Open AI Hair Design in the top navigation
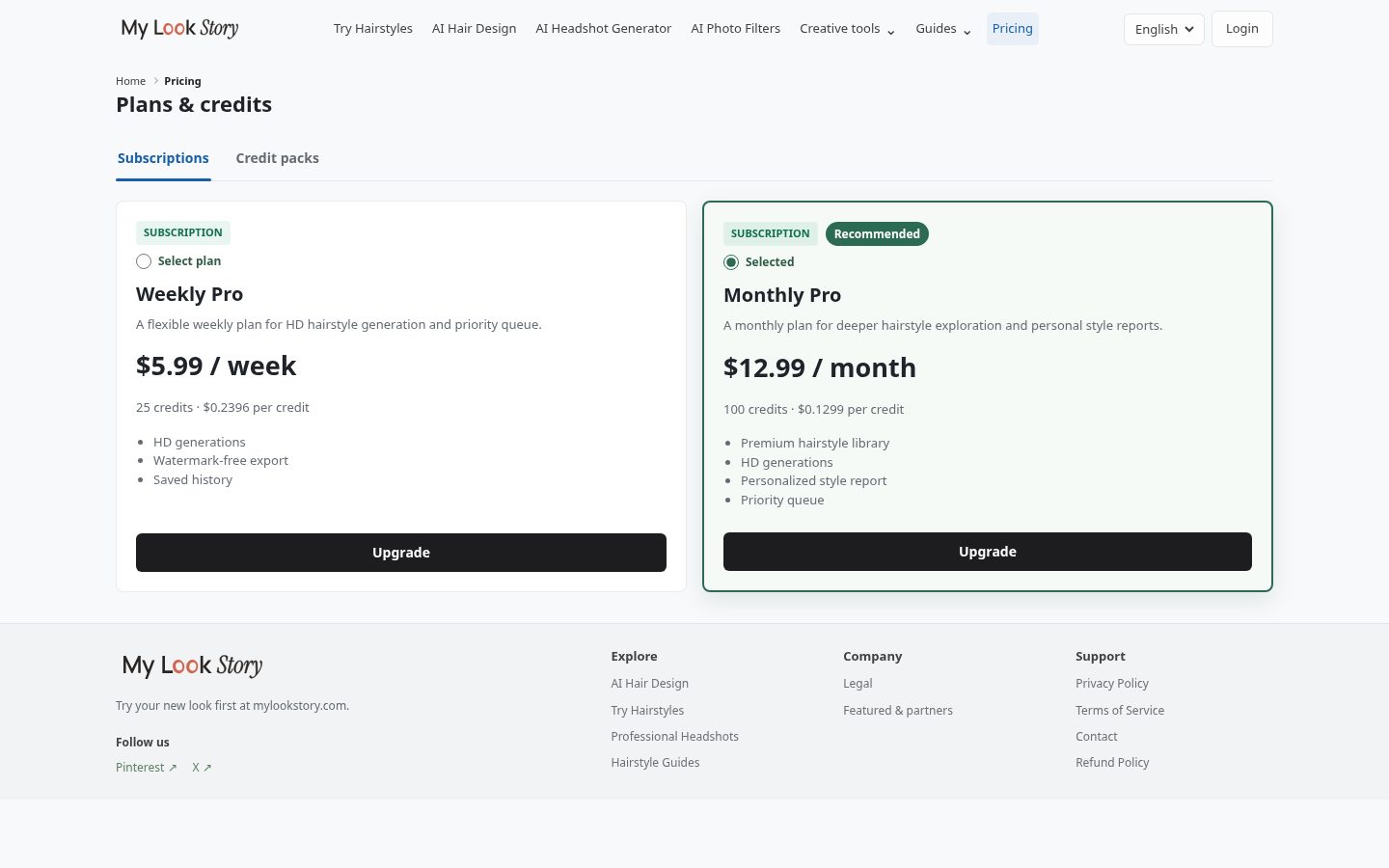This screenshot has height=868, width=1389. 474,29
